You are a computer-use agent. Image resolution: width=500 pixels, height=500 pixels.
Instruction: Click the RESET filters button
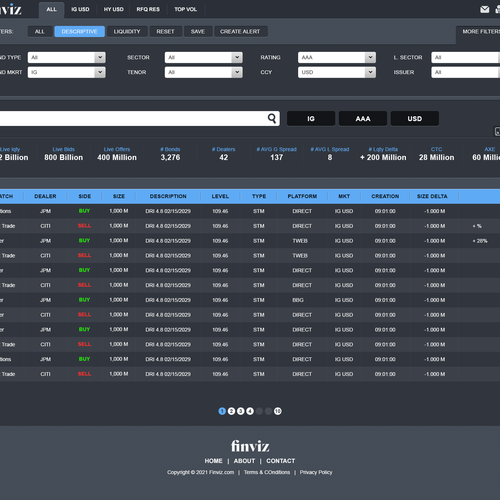click(165, 32)
